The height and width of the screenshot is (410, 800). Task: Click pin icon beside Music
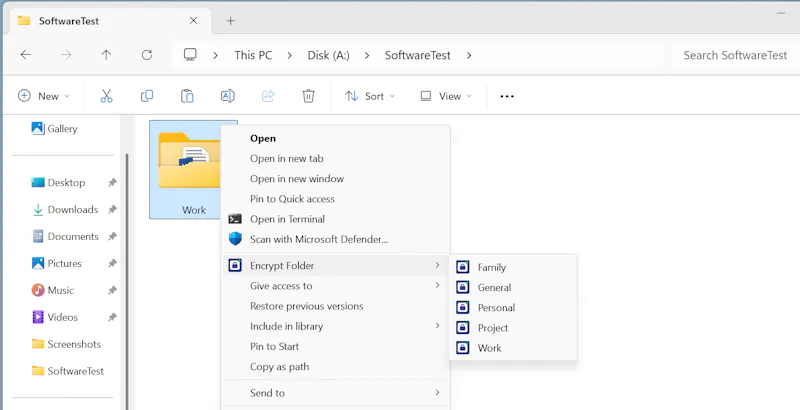(x=112, y=290)
